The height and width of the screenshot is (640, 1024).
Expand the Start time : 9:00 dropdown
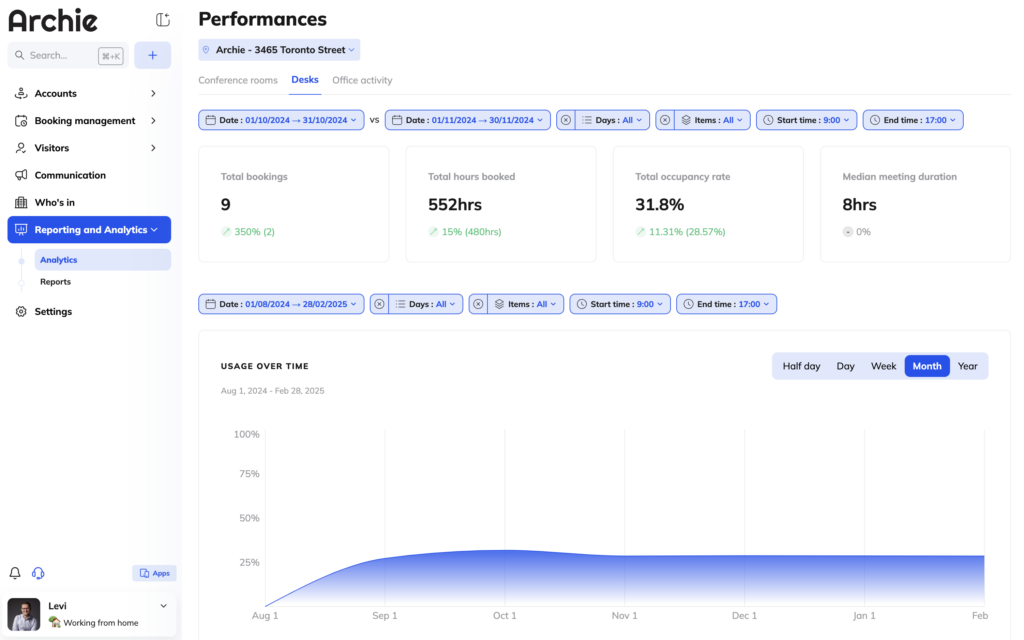[x=806, y=119]
